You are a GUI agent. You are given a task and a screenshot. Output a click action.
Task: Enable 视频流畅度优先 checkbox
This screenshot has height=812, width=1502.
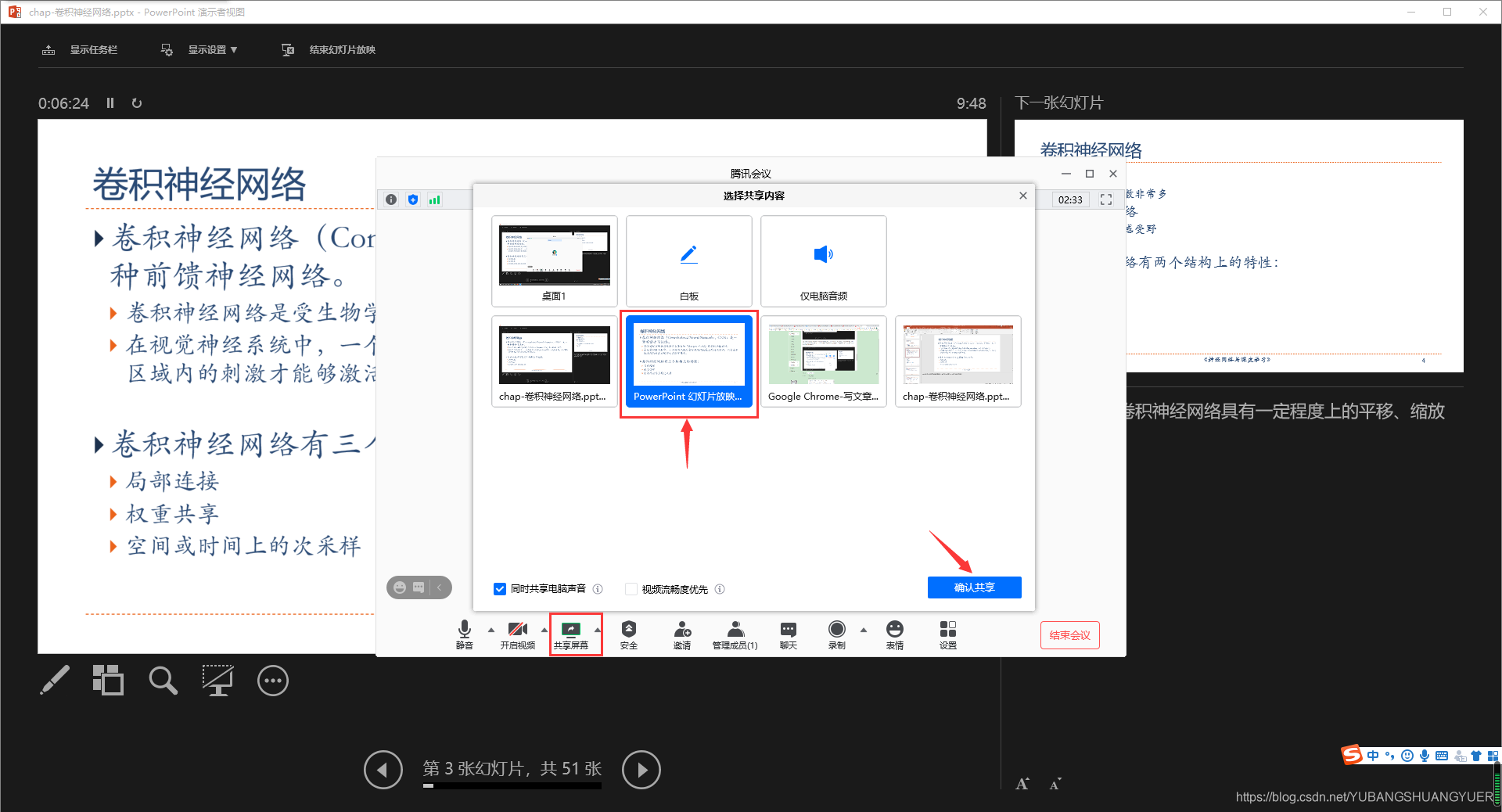(x=631, y=589)
